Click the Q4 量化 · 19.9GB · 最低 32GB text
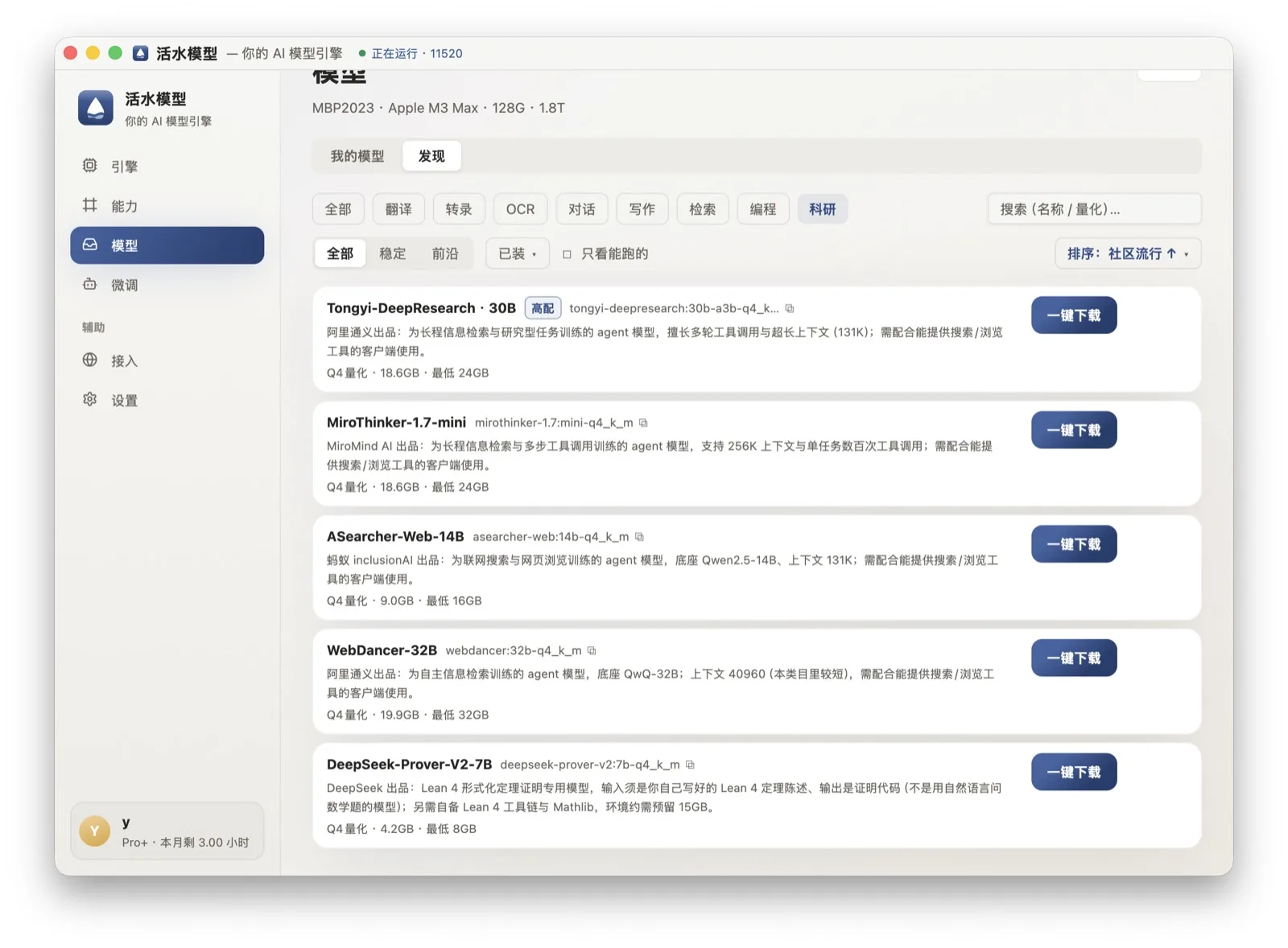Image resolution: width=1288 pixels, height=948 pixels. (407, 715)
